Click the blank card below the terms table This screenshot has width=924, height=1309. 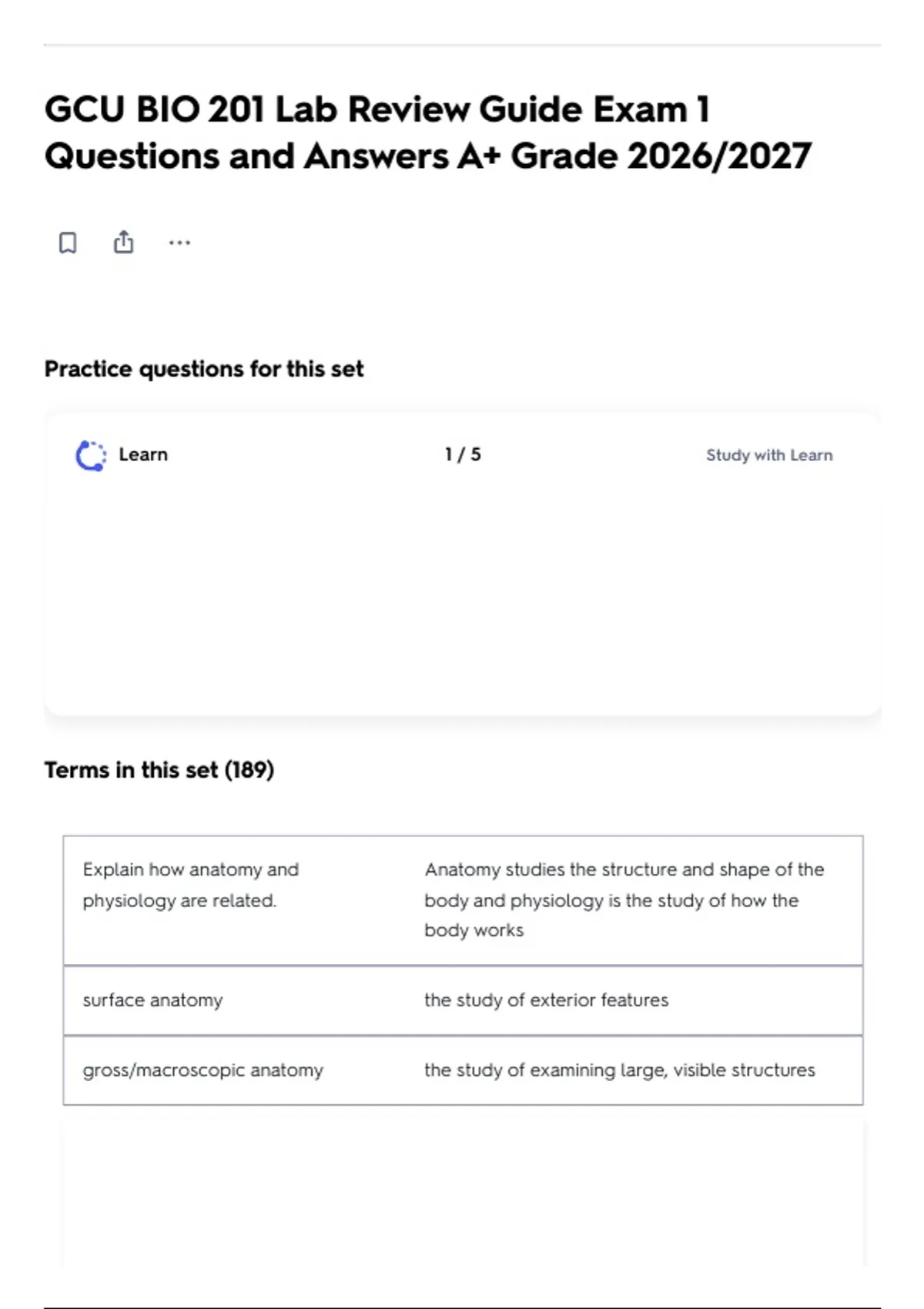pos(463,1193)
